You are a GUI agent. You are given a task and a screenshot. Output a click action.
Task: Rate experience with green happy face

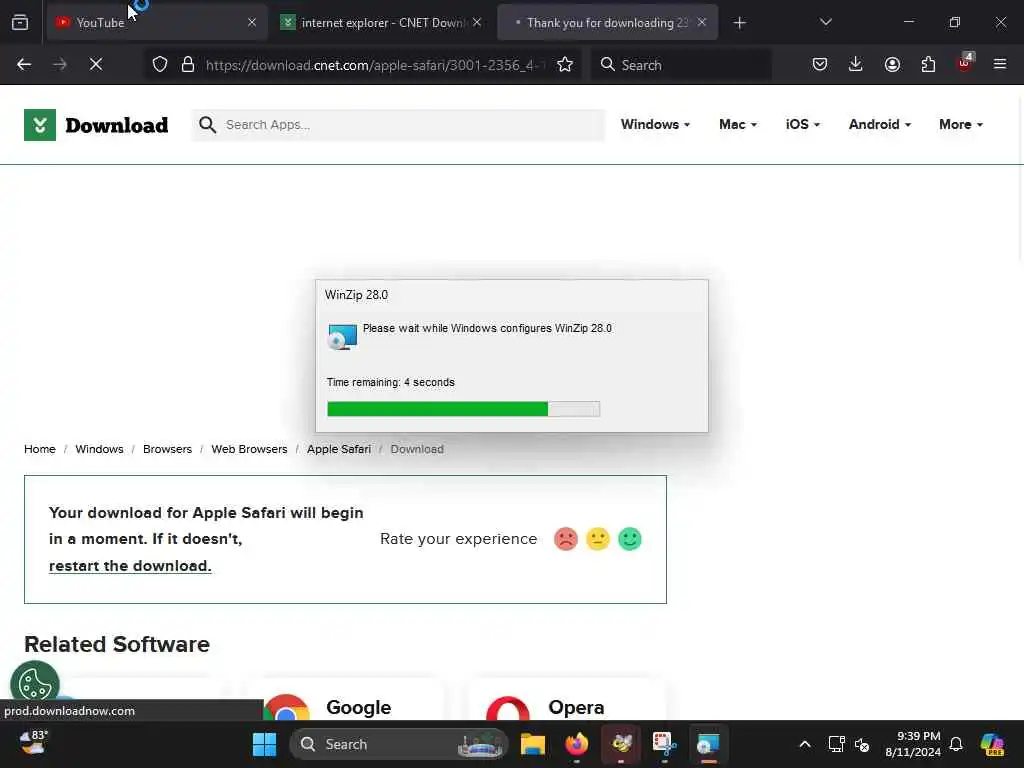click(x=630, y=539)
